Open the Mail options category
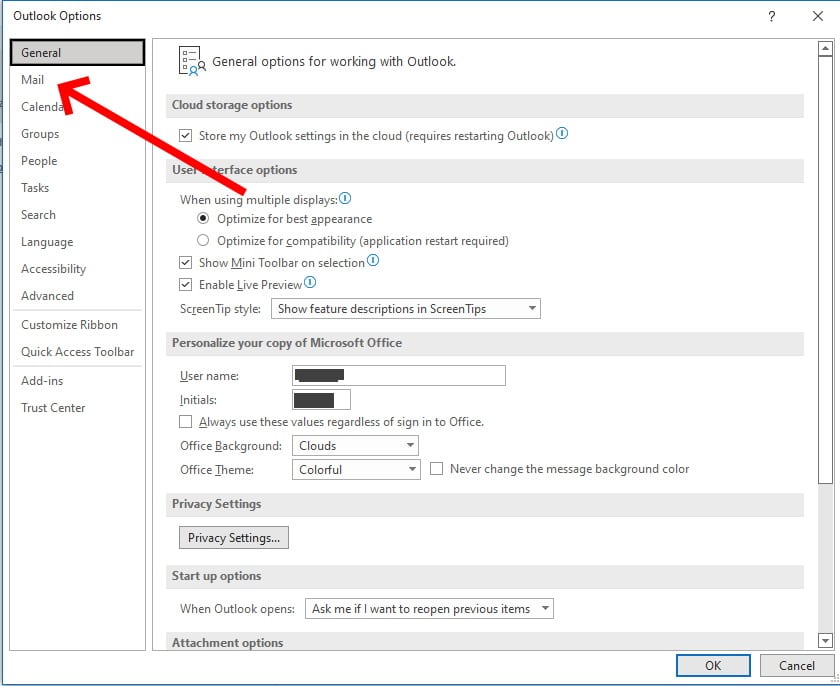840x686 pixels. (x=33, y=80)
